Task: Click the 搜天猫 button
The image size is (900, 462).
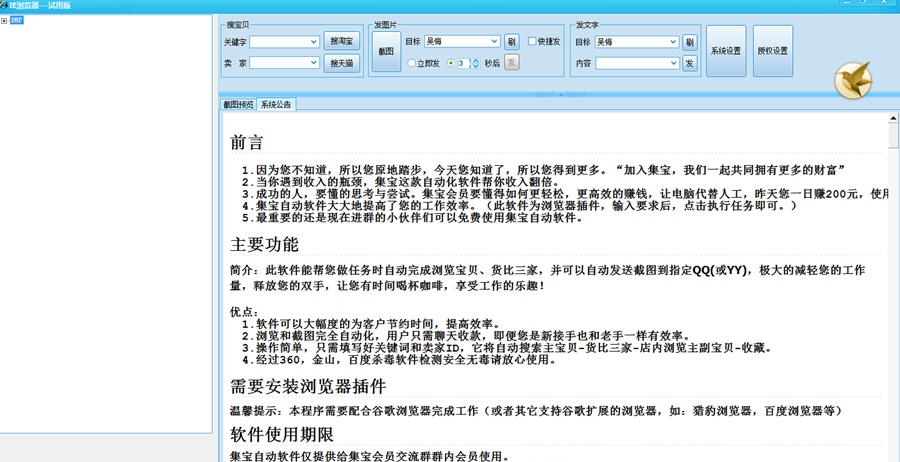Action: 342,63
